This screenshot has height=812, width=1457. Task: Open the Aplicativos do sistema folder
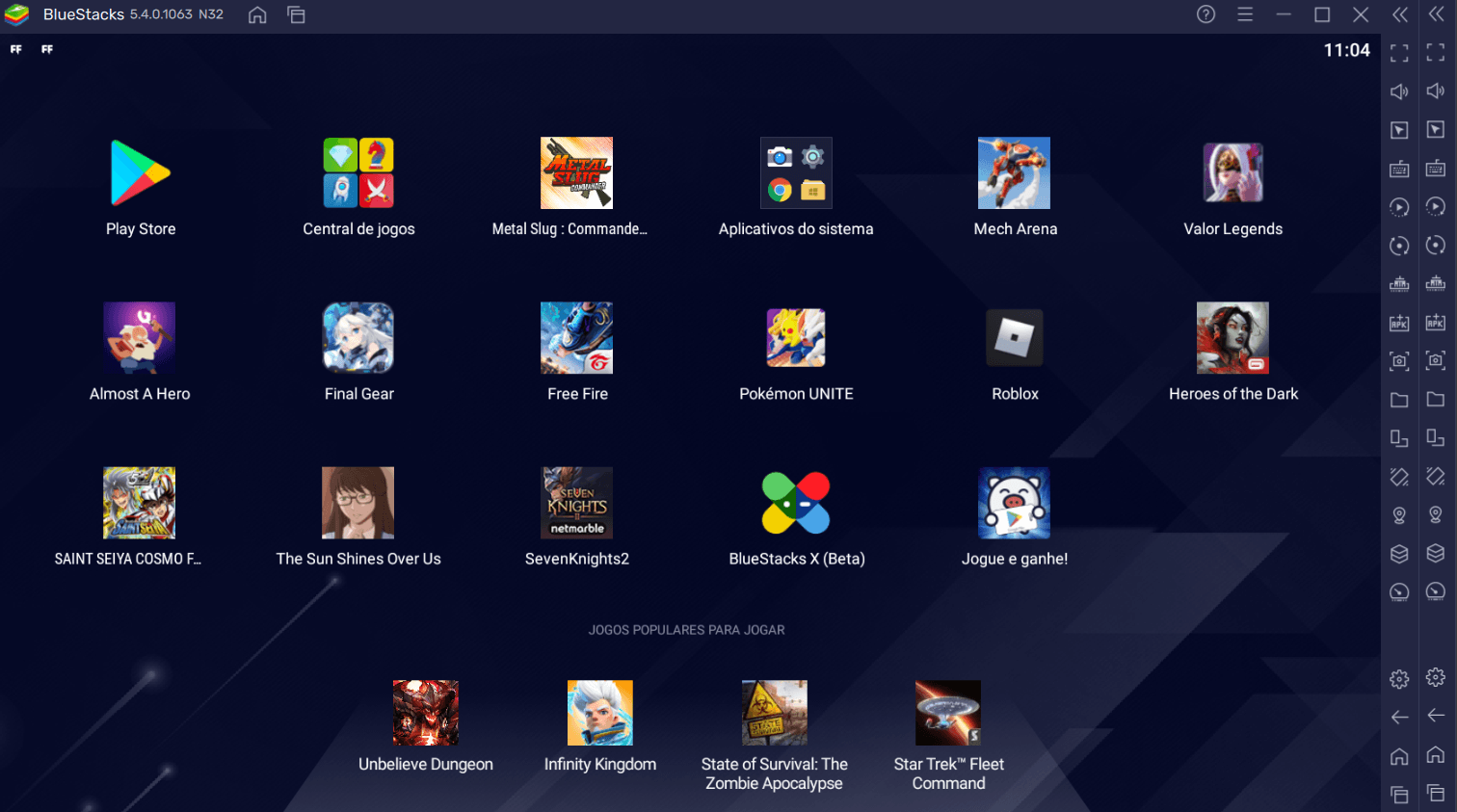click(x=796, y=173)
